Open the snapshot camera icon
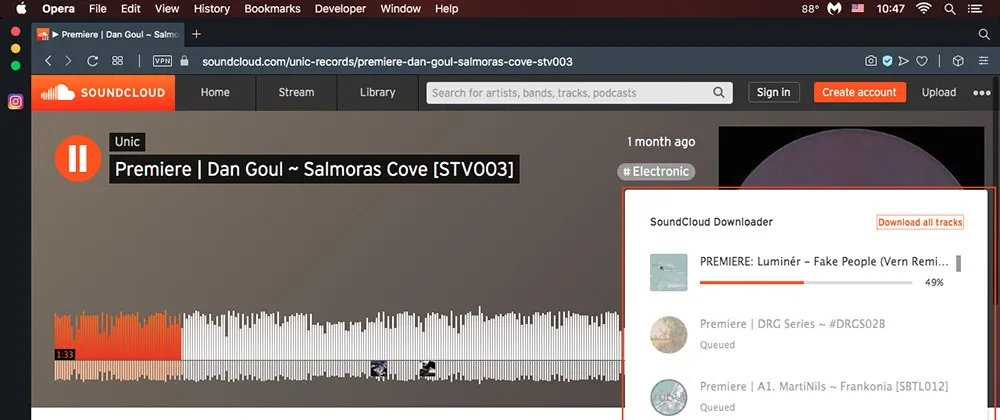 point(871,61)
